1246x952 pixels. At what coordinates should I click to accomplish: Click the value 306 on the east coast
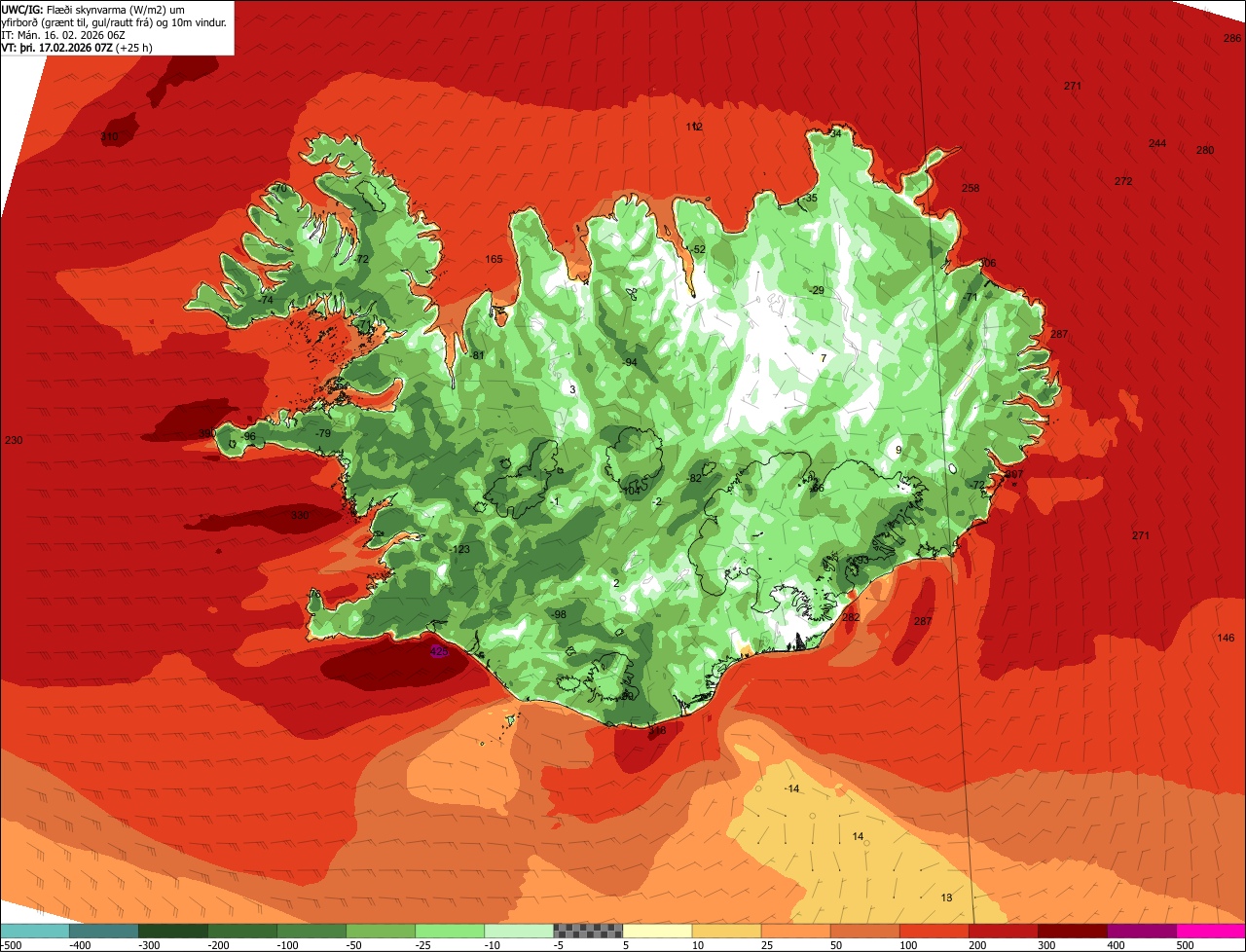pos(987,263)
